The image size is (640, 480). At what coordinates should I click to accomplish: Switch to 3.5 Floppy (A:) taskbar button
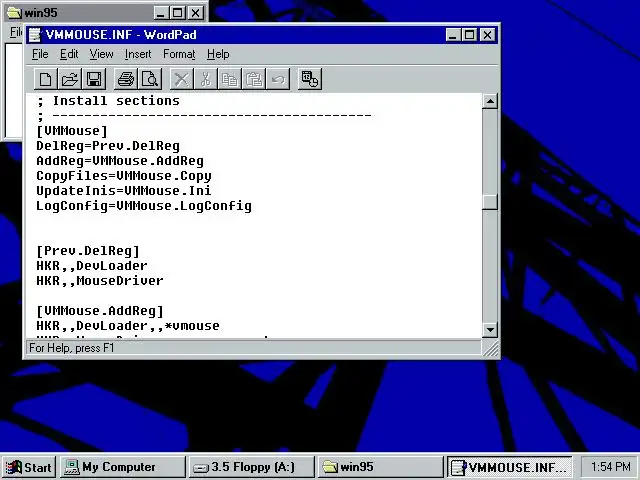[251, 467]
